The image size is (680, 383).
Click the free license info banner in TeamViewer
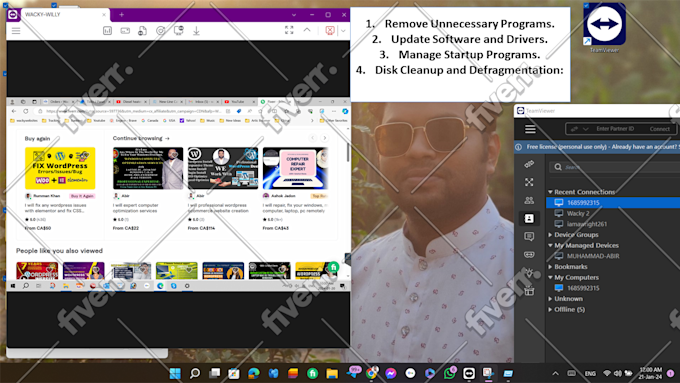[x=597, y=147]
